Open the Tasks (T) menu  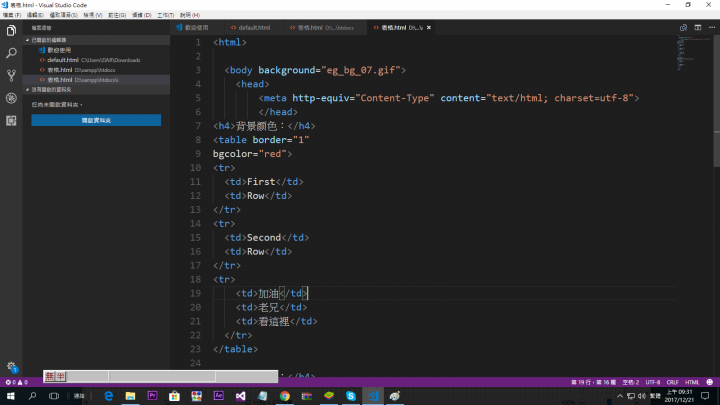[165, 15]
